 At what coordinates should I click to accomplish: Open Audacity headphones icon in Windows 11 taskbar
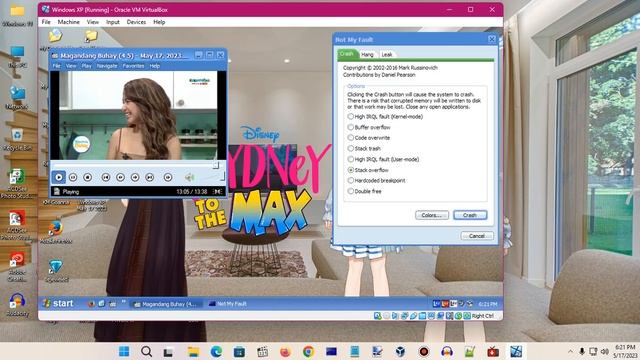pyautogui.click(x=447, y=351)
